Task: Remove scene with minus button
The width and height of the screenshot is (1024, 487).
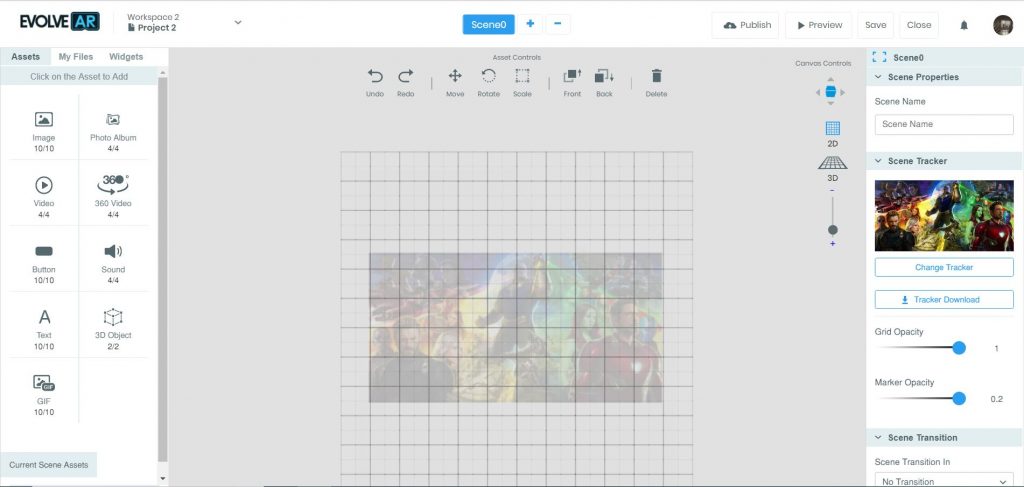Action: [x=557, y=24]
